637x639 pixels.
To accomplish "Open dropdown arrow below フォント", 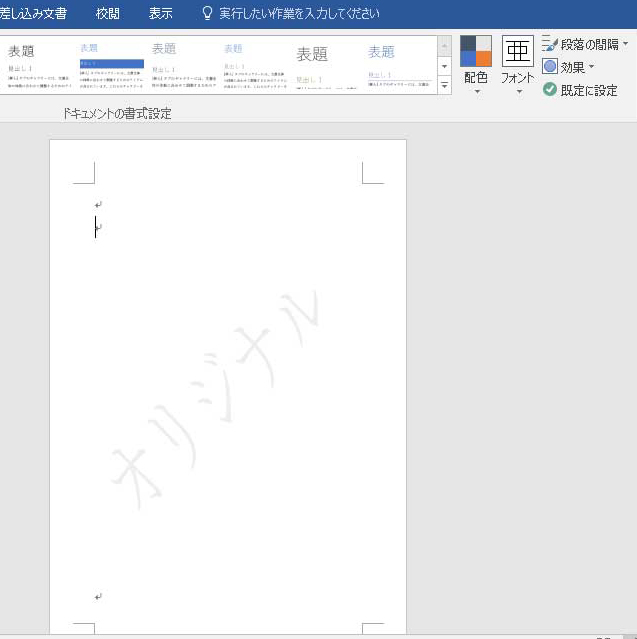I will [517, 92].
